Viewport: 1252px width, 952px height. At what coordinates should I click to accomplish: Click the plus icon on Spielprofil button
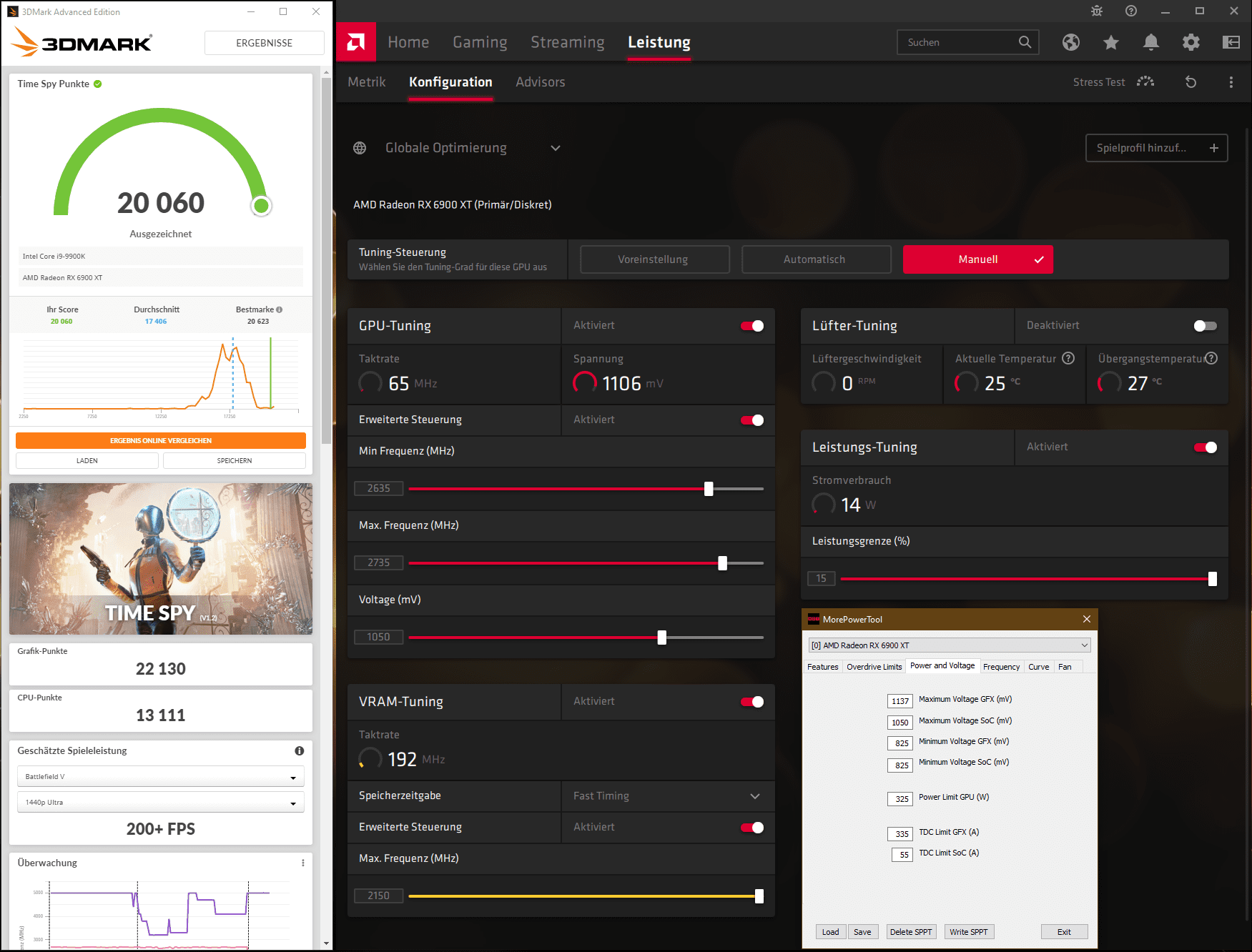[x=1214, y=148]
